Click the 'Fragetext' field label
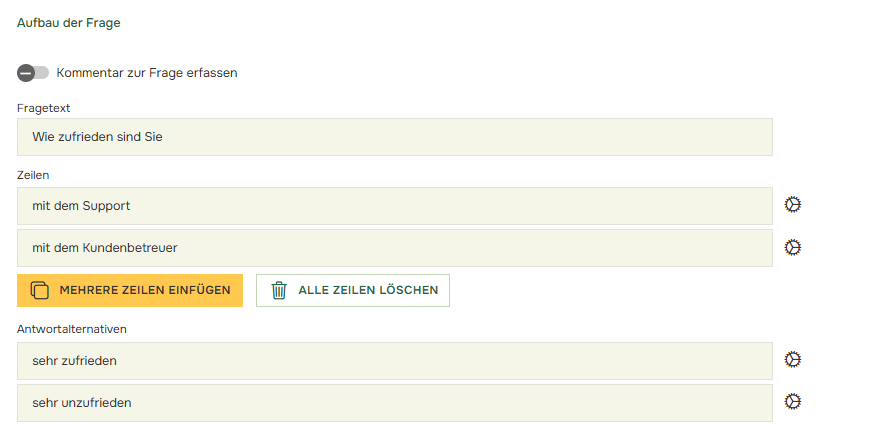This screenshot has width=882, height=432. coord(44,108)
